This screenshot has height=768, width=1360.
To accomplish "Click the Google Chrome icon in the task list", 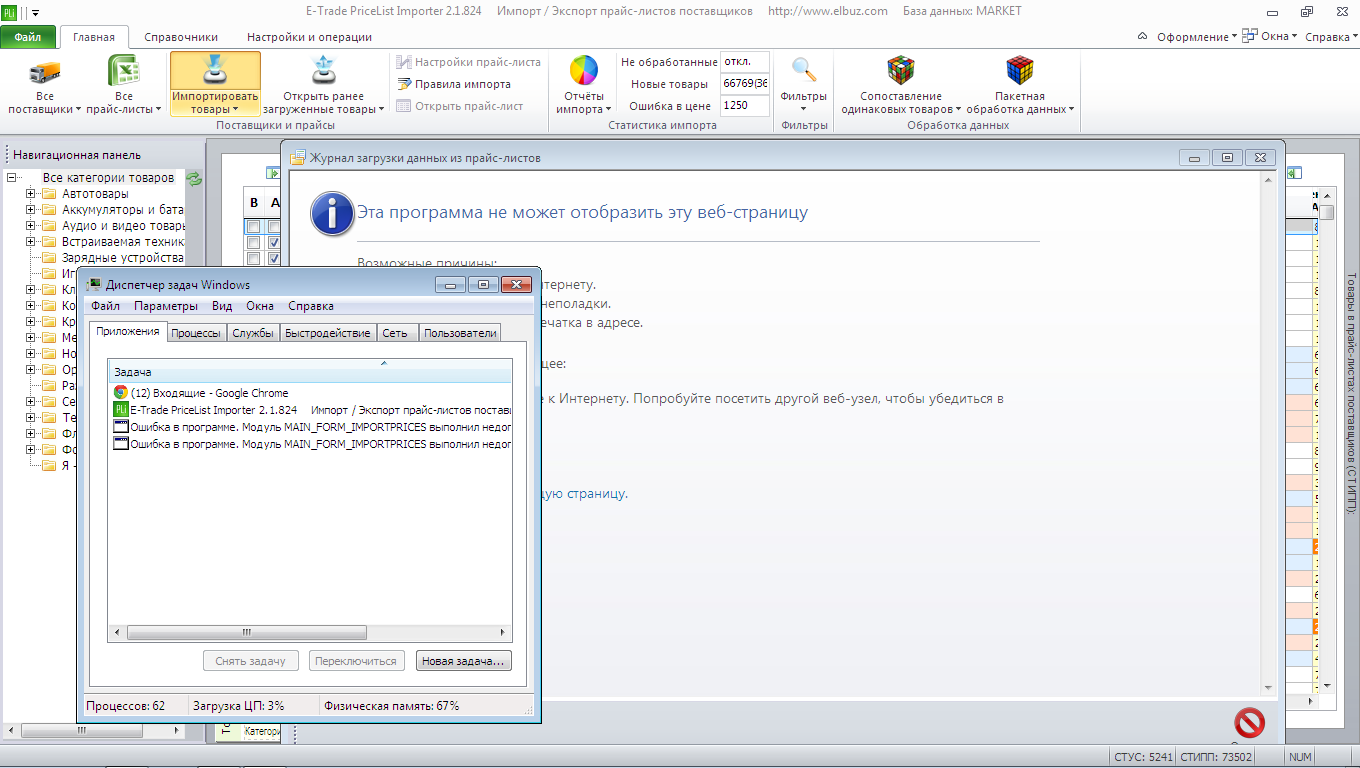I will 121,393.
